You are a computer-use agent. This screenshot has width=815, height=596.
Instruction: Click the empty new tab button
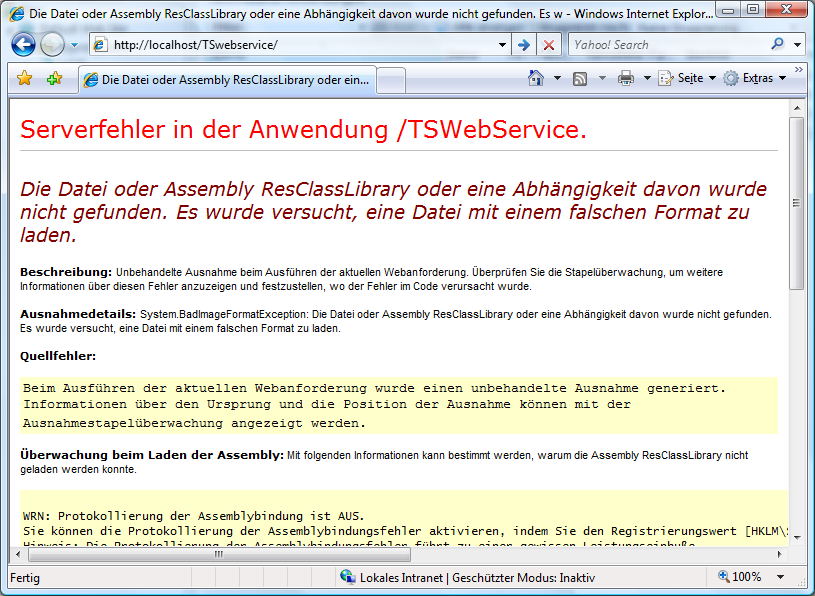[x=390, y=79]
